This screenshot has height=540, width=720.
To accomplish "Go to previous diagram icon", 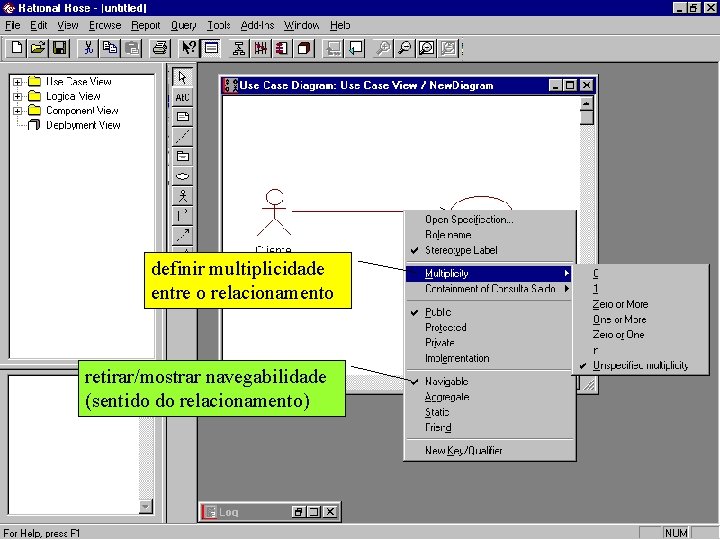I will 355,48.
